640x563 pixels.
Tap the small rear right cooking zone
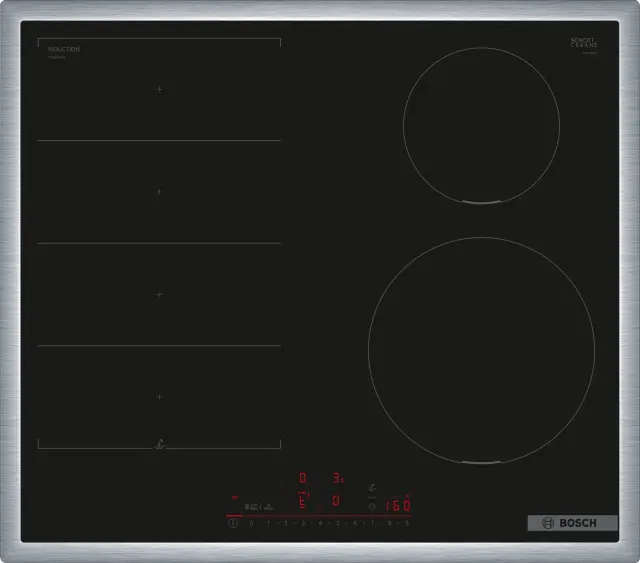click(482, 125)
